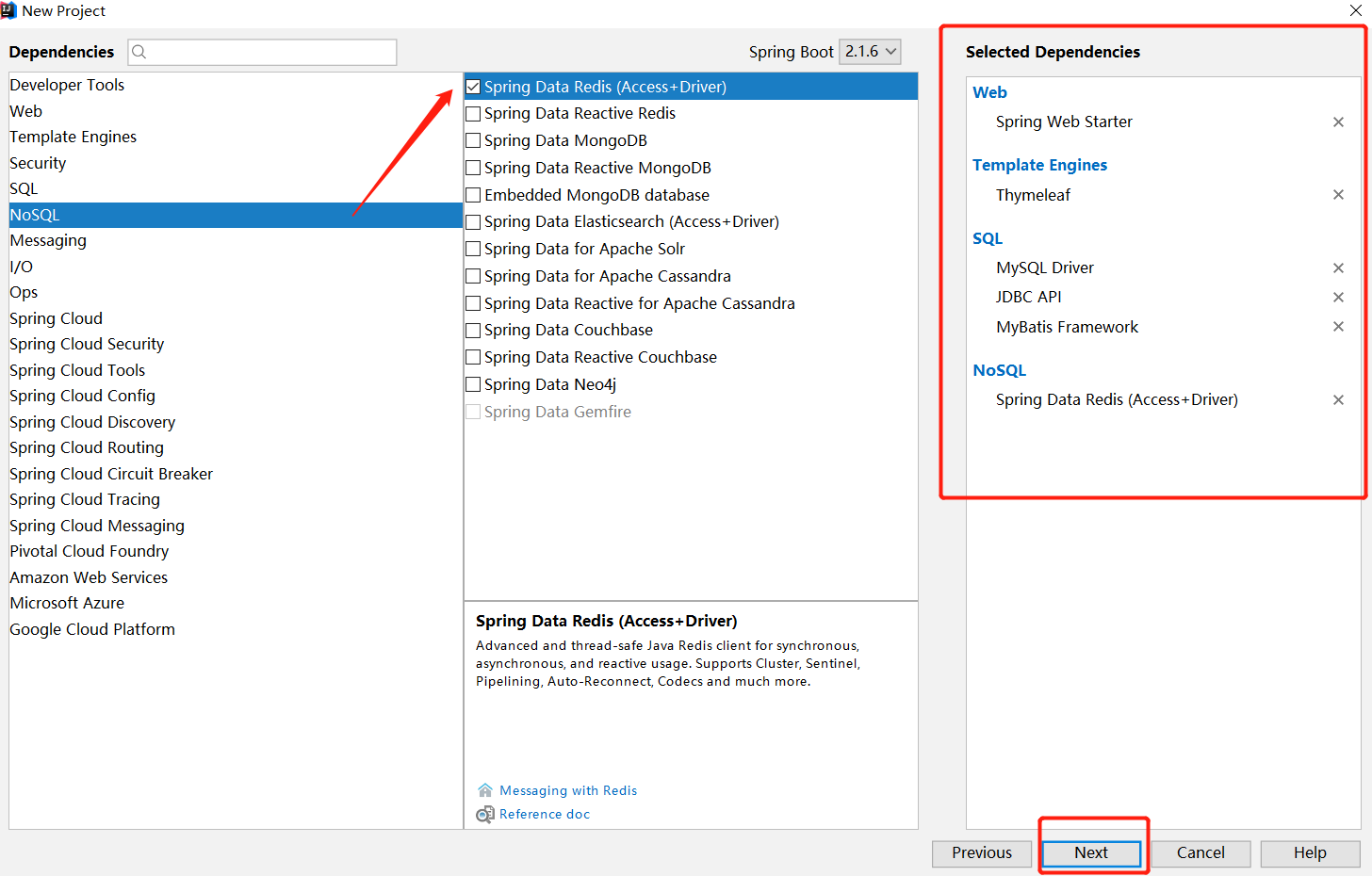Remove Spring Web Starter from selected dependencies
This screenshot has height=876, width=1372.
coord(1338,122)
